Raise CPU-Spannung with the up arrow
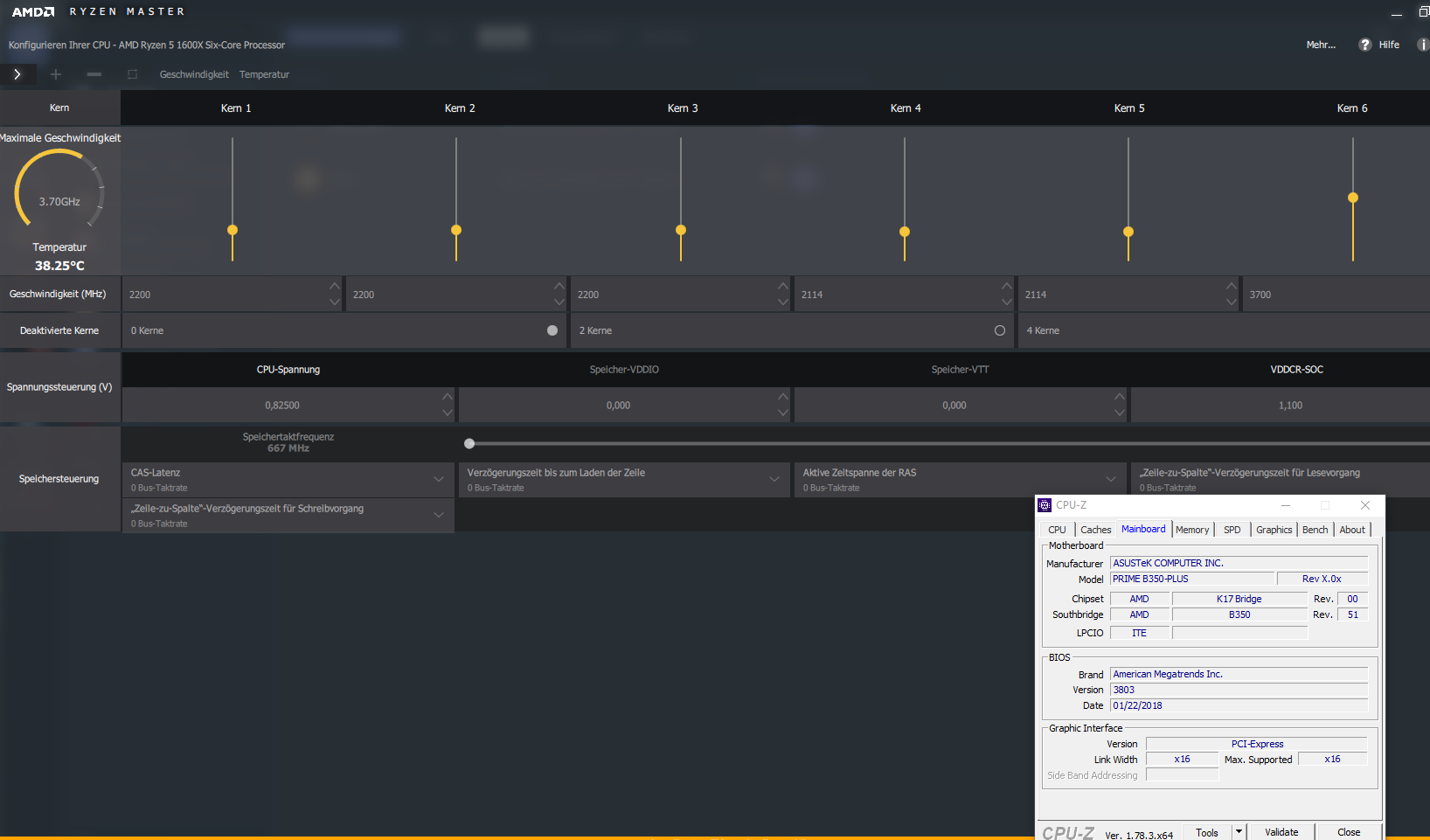 [x=448, y=396]
